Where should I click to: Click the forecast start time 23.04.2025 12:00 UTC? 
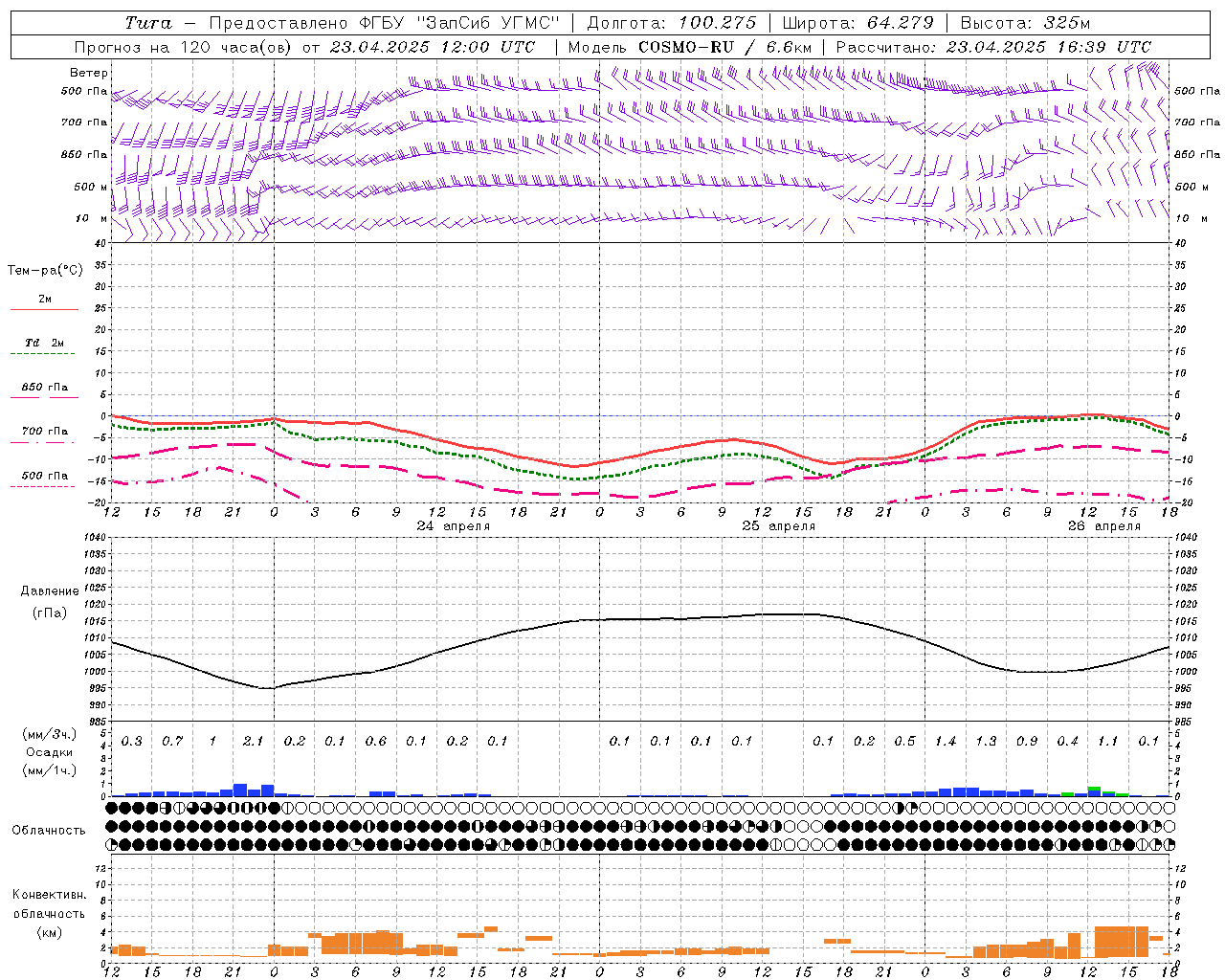pos(433,47)
